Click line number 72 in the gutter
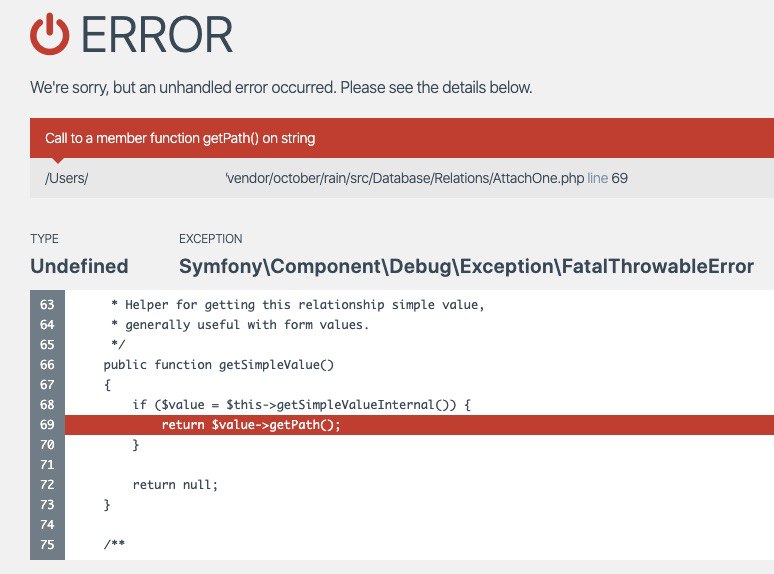 click(47, 485)
